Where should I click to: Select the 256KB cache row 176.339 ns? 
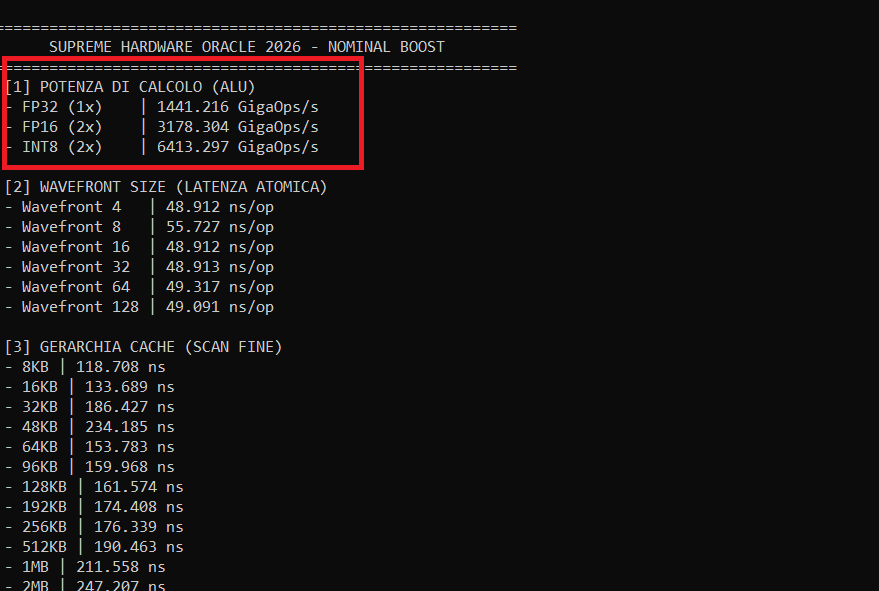(x=94, y=527)
